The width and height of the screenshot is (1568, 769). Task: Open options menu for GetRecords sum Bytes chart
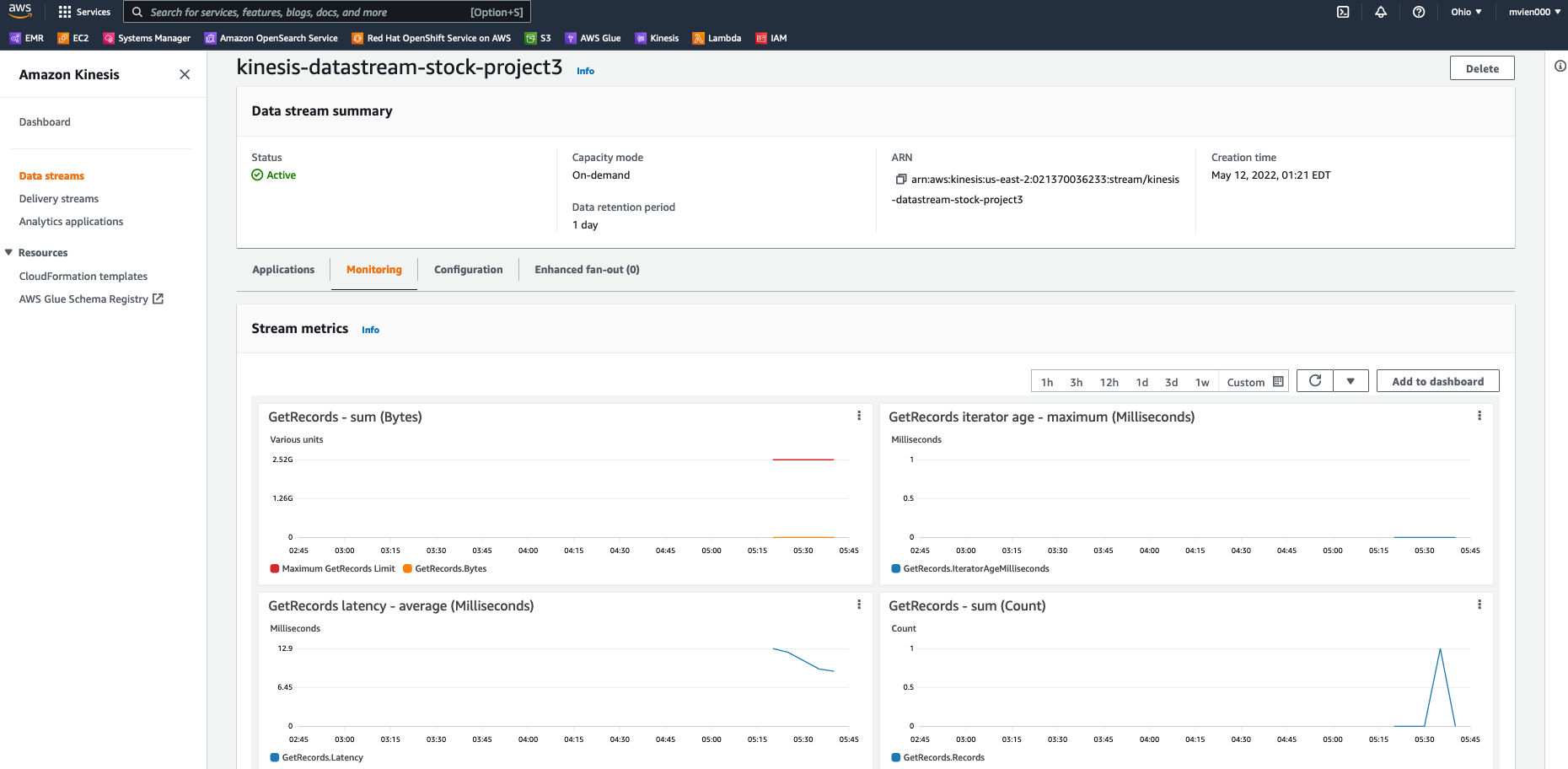[859, 416]
